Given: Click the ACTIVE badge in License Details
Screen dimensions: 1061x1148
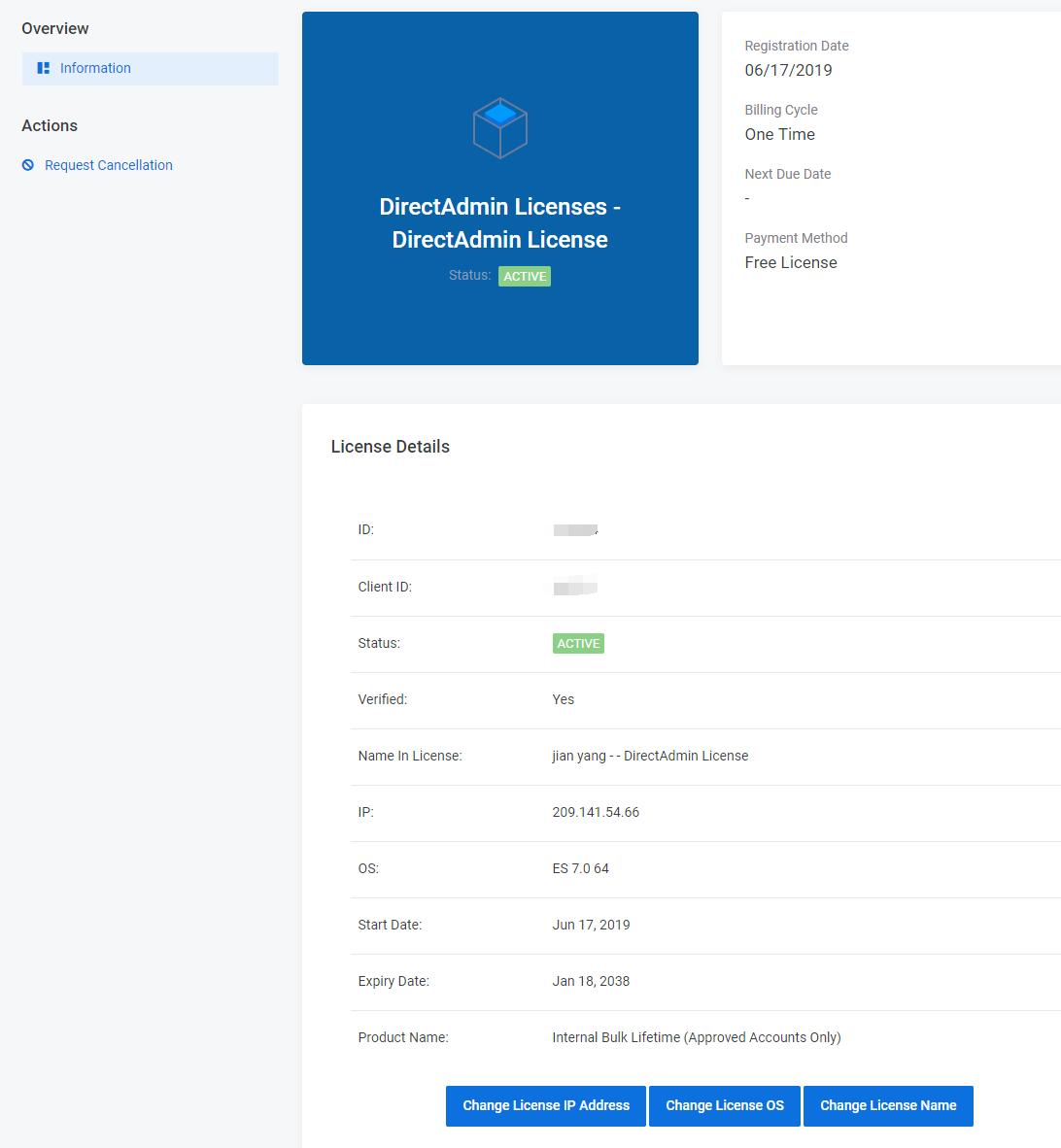Looking at the screenshot, I should click(x=578, y=644).
